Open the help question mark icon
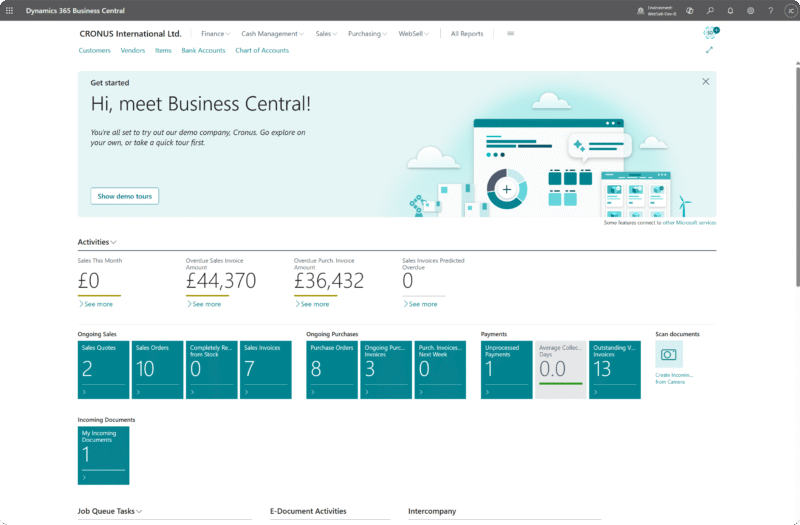Viewport: 800px width, 525px height. click(770, 10)
